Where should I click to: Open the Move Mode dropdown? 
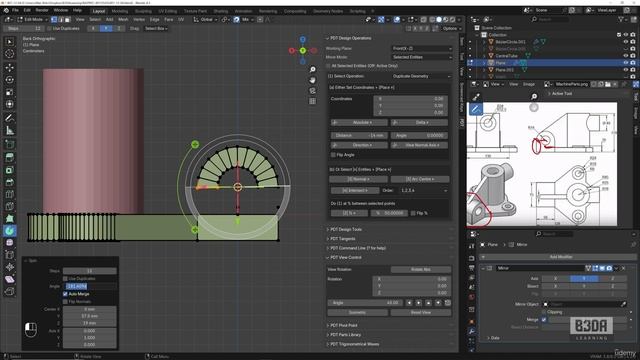click(x=422, y=57)
